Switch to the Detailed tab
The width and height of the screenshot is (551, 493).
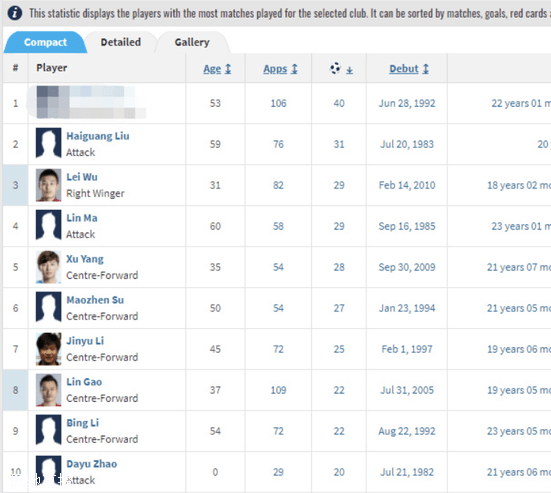tap(121, 42)
